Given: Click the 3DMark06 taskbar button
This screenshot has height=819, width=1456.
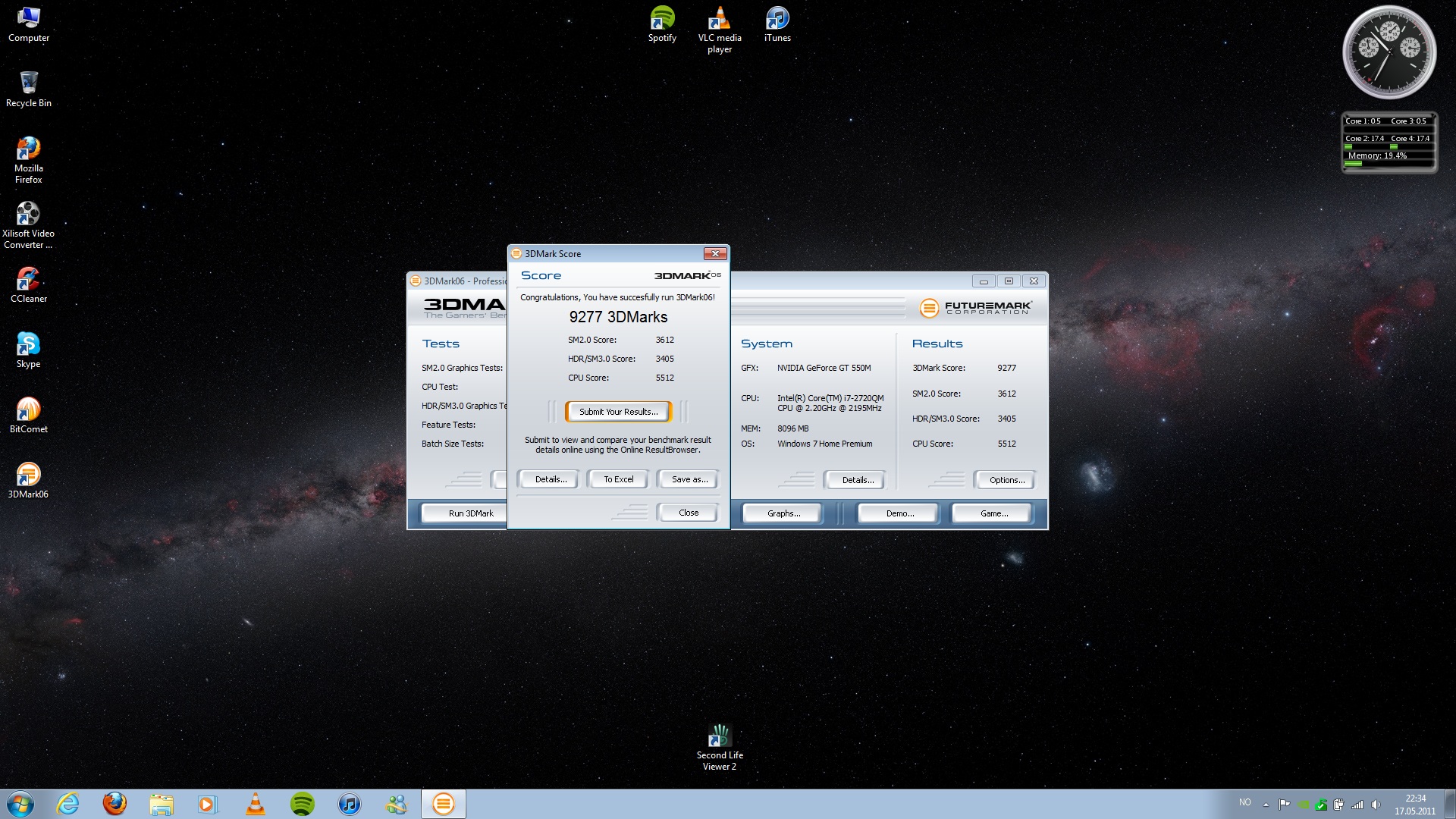Looking at the screenshot, I should 444,804.
